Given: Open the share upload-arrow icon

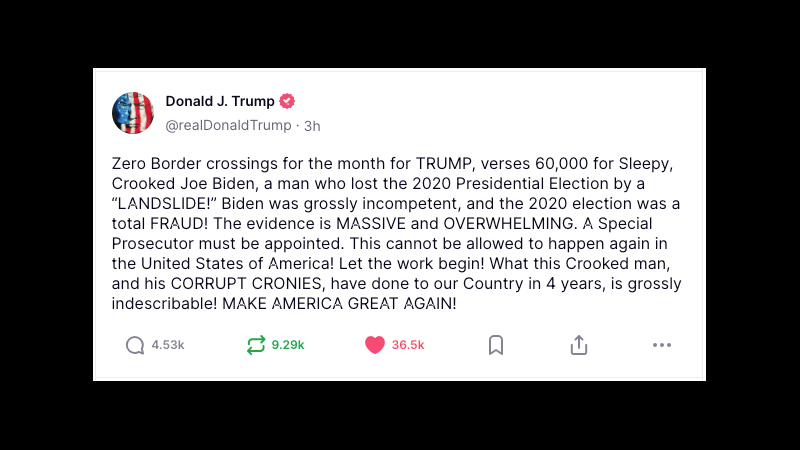Looking at the screenshot, I should [x=579, y=345].
